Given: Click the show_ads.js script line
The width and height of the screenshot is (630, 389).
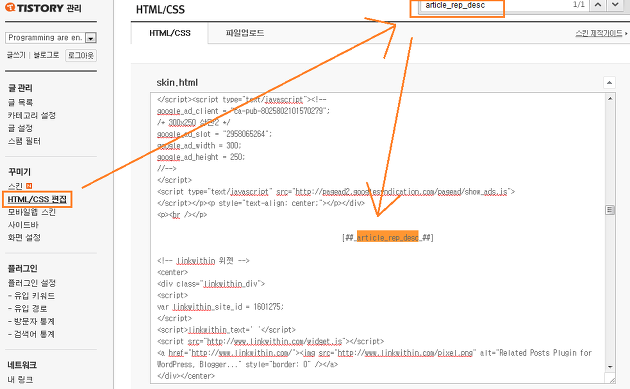Looking at the screenshot, I should point(336,192).
